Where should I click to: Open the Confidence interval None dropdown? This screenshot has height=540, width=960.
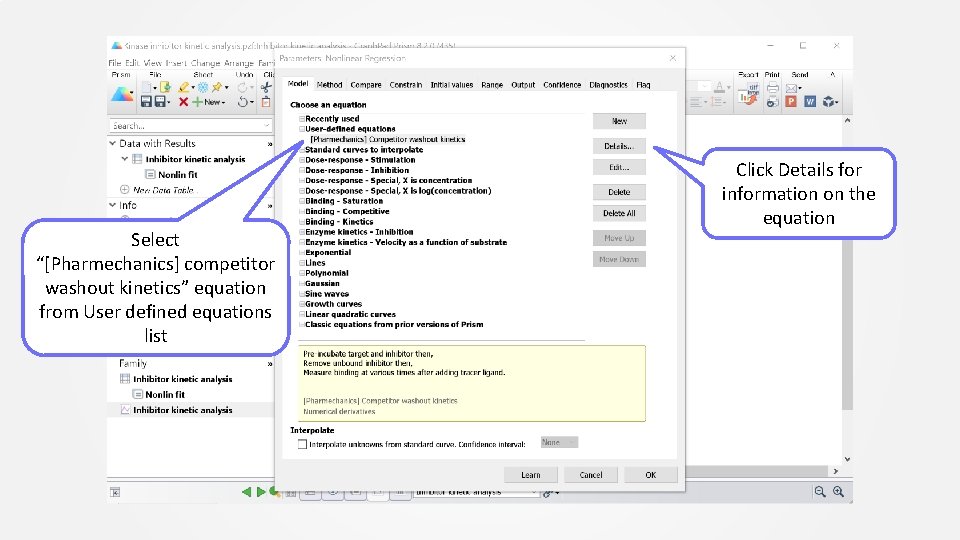[559, 442]
